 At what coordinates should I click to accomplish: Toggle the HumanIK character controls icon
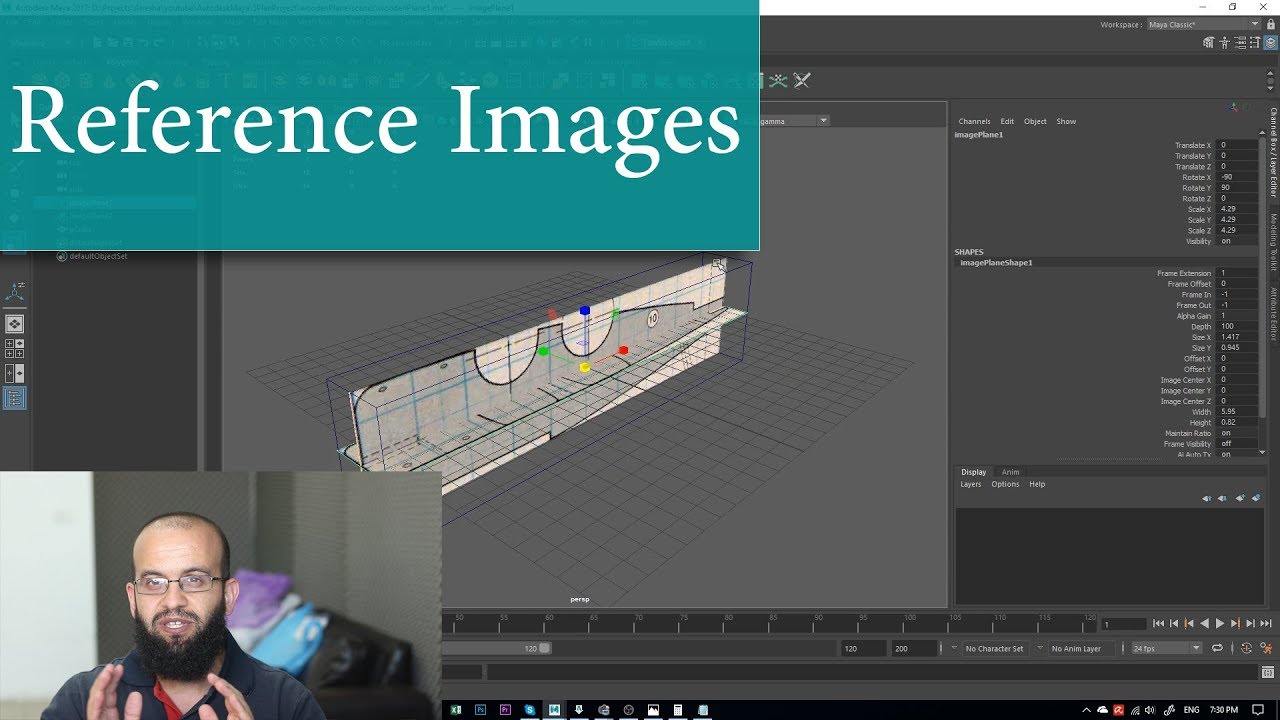pyautogui.click(x=1224, y=43)
